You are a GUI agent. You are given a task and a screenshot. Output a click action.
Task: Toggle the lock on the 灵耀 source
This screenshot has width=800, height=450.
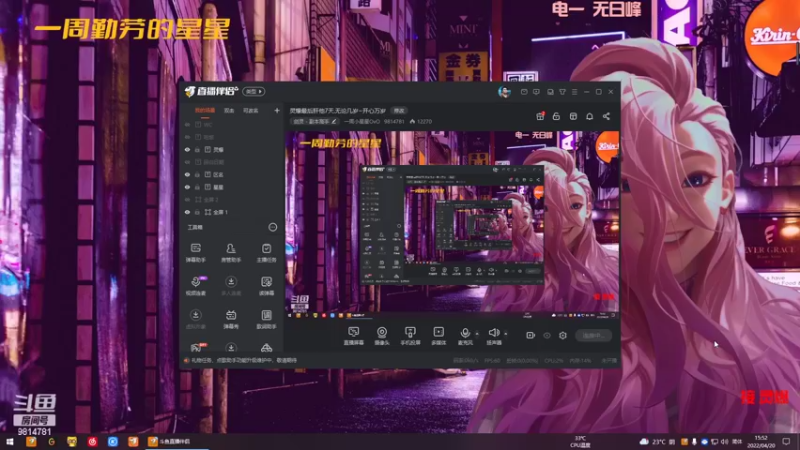pyautogui.click(x=197, y=150)
